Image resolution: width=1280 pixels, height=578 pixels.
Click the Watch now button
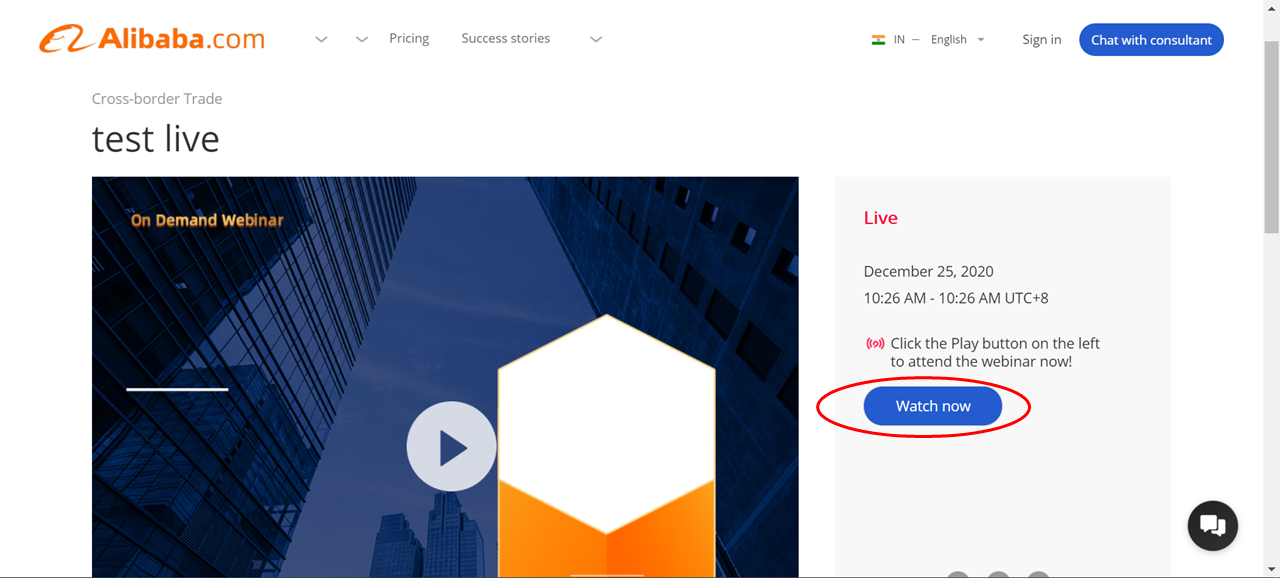tap(933, 406)
